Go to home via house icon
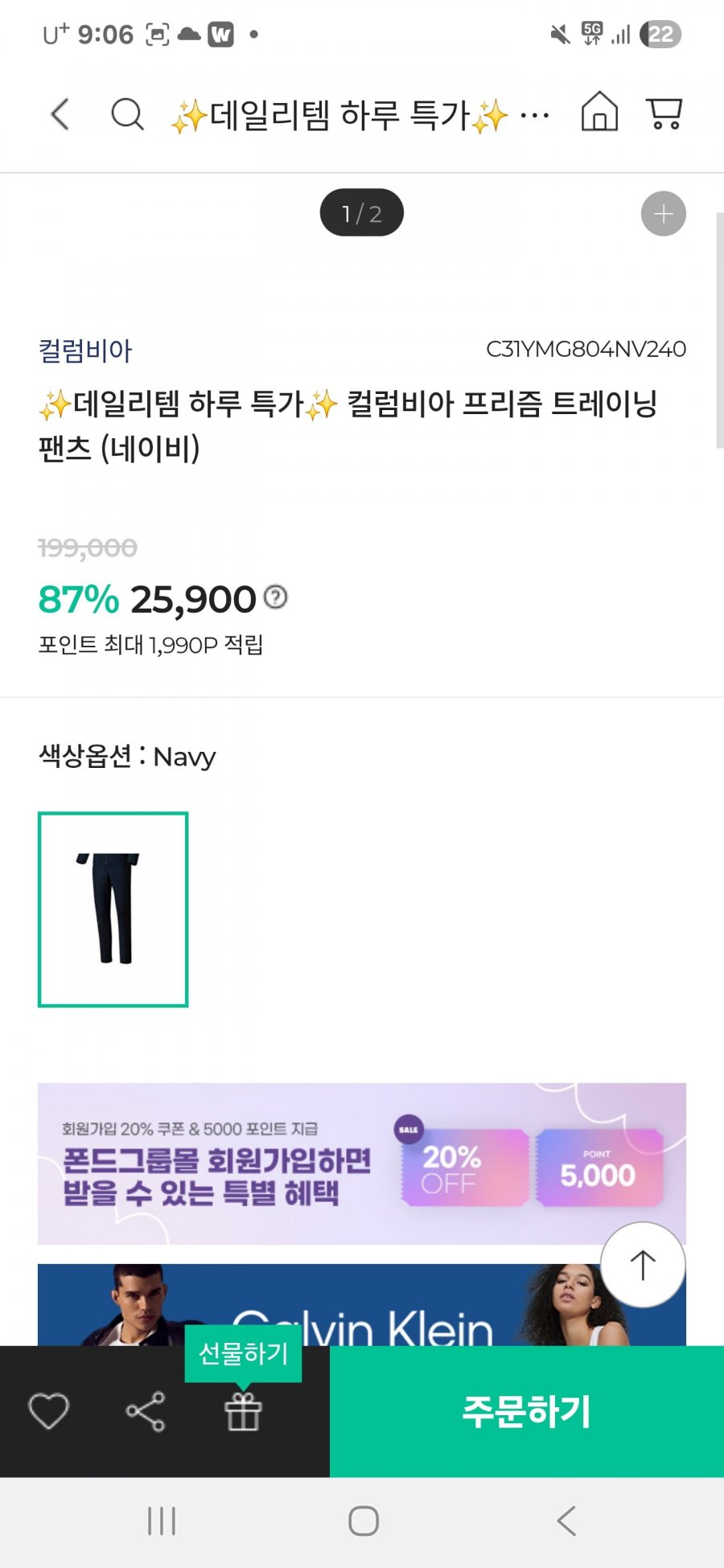724x1568 pixels. 599,111
